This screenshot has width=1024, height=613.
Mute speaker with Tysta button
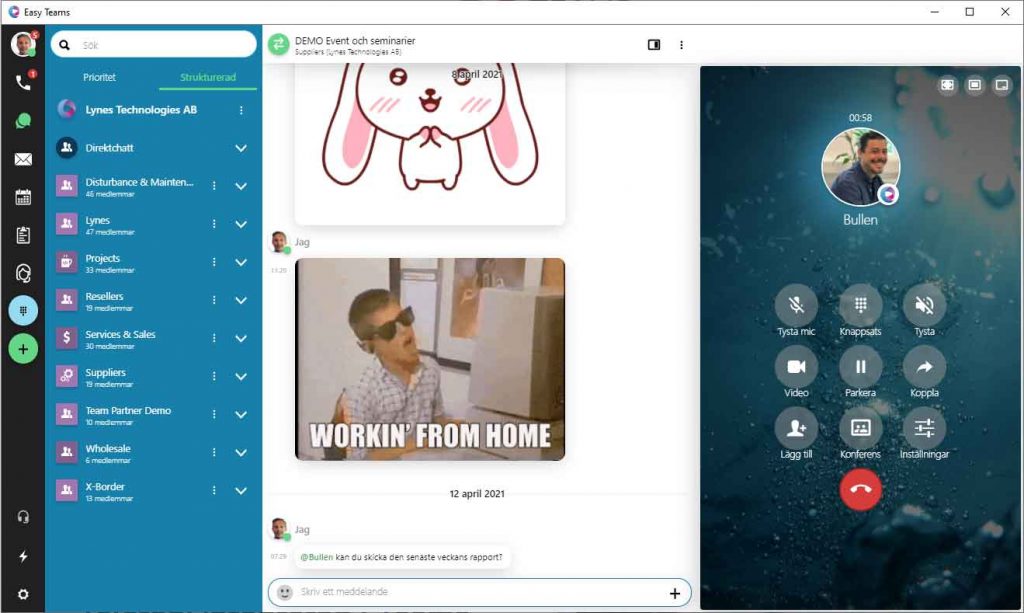click(924, 305)
